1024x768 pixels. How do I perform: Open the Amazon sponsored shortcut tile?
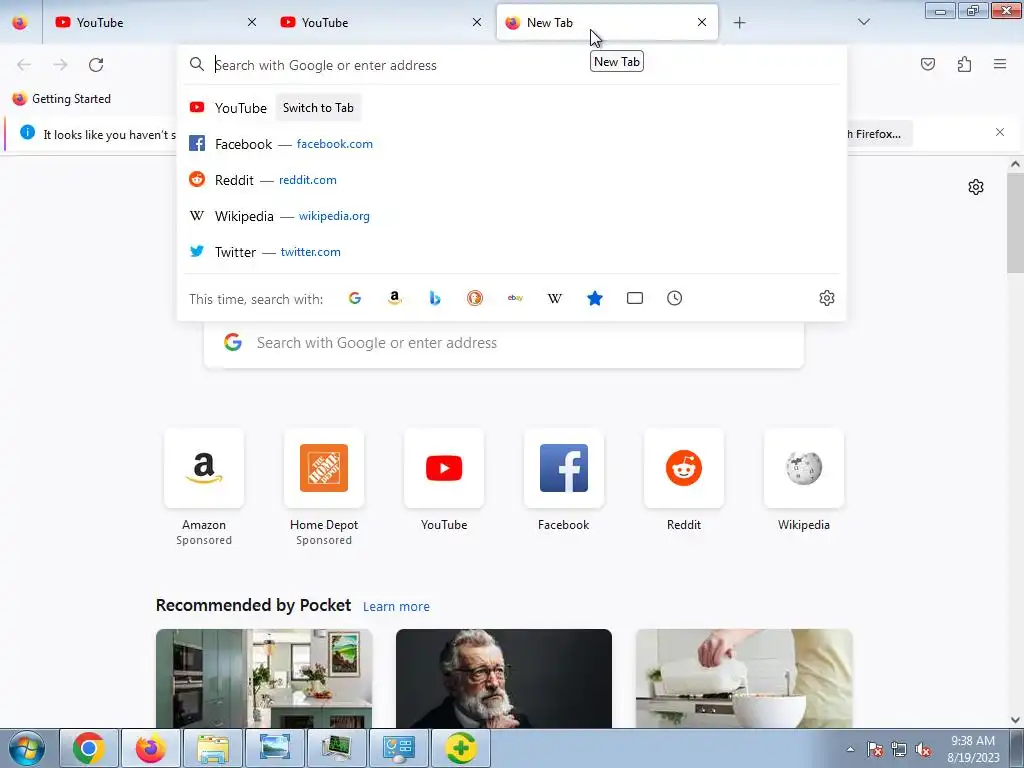point(204,468)
